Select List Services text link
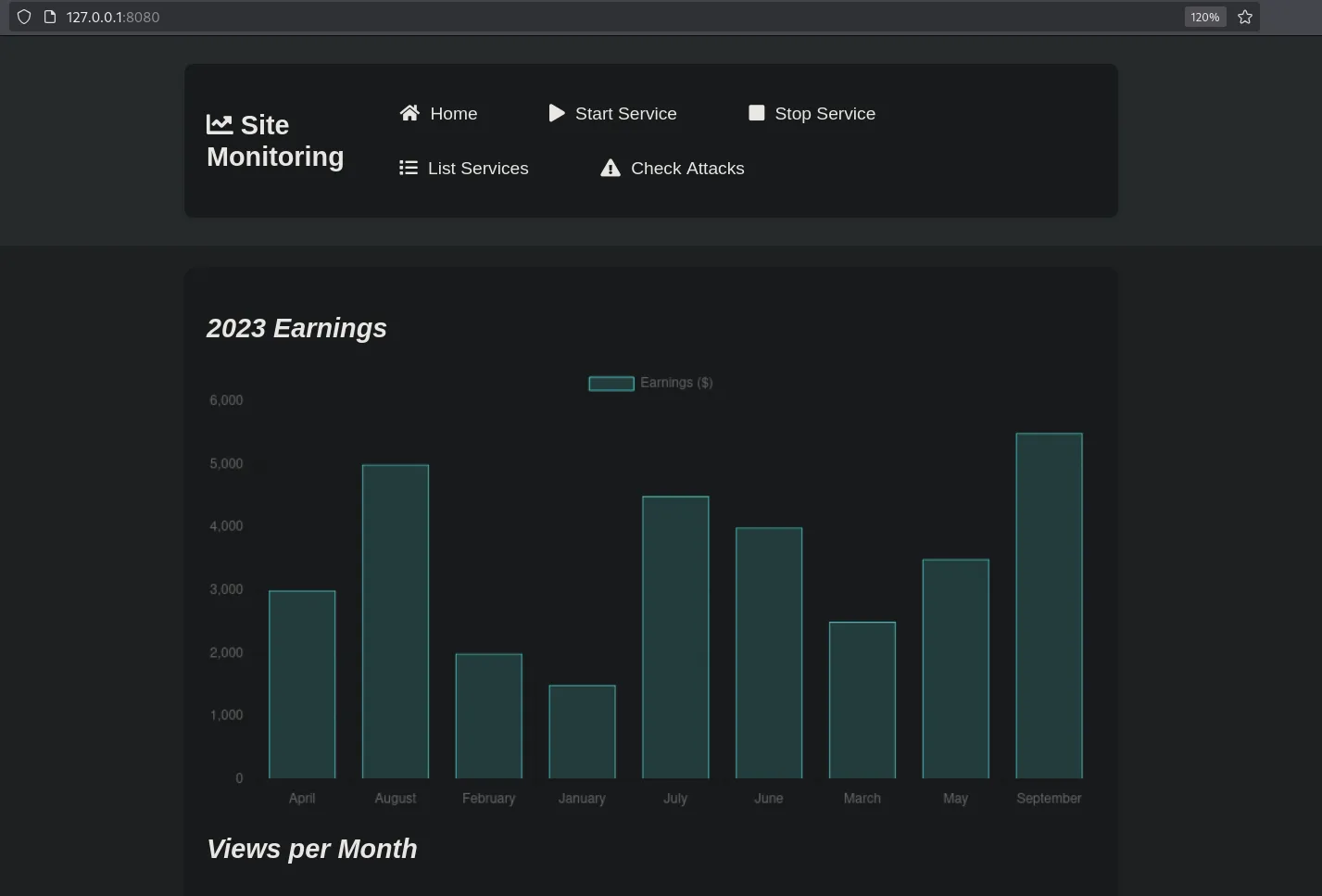This screenshot has height=896, width=1322. pos(478,169)
